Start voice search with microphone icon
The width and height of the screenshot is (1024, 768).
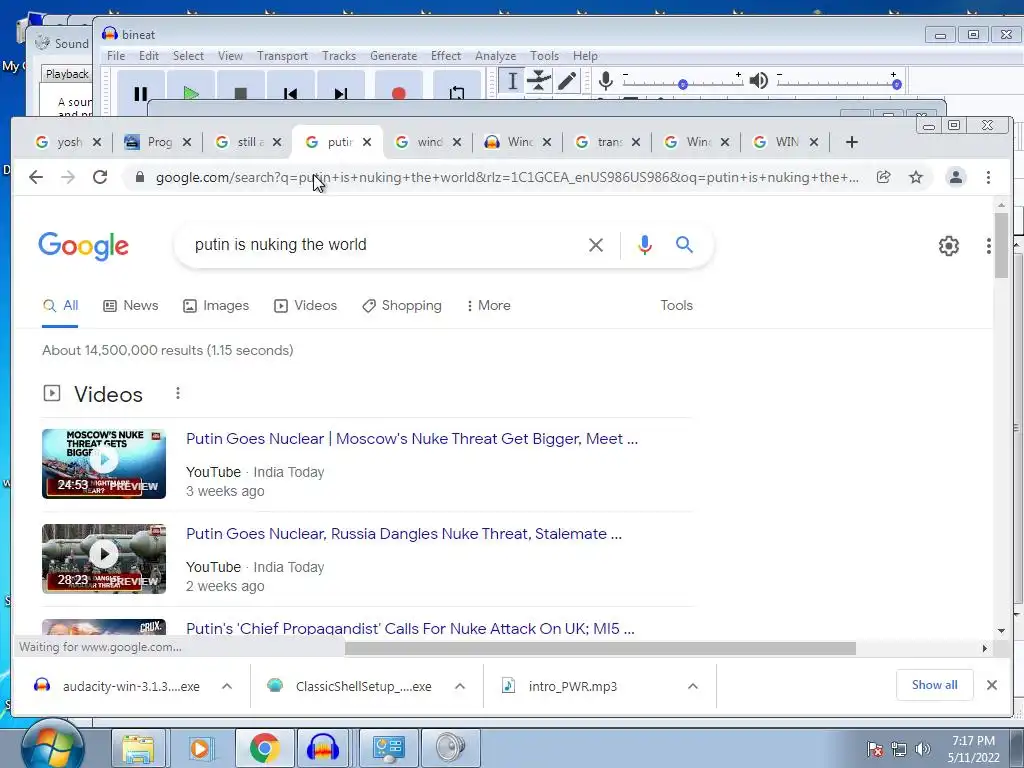point(645,245)
